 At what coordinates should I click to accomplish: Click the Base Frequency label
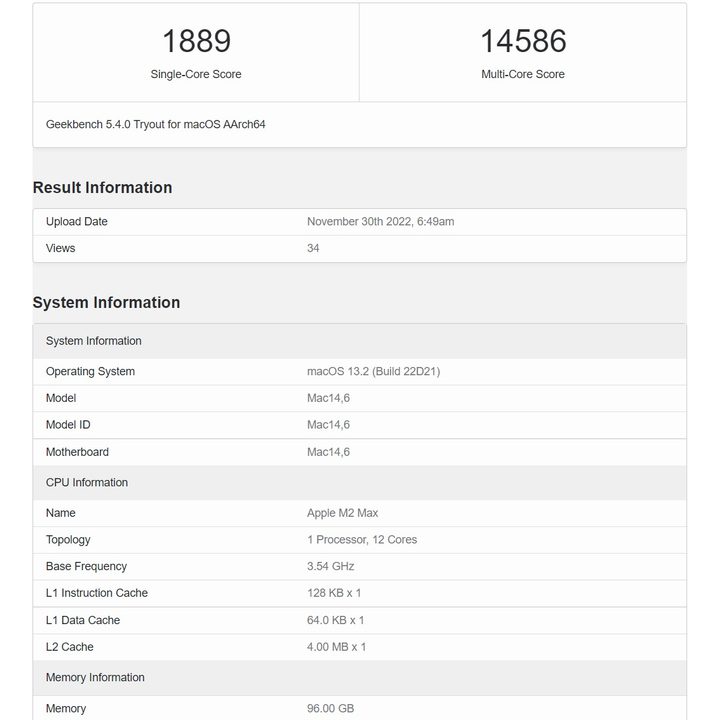pos(86,567)
